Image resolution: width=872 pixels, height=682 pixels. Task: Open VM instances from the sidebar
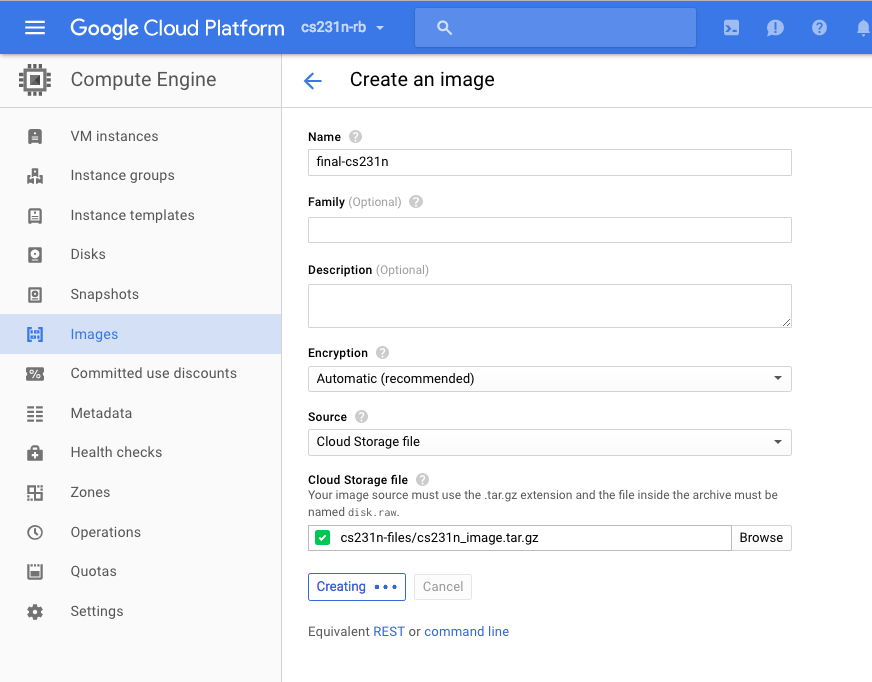coord(114,136)
